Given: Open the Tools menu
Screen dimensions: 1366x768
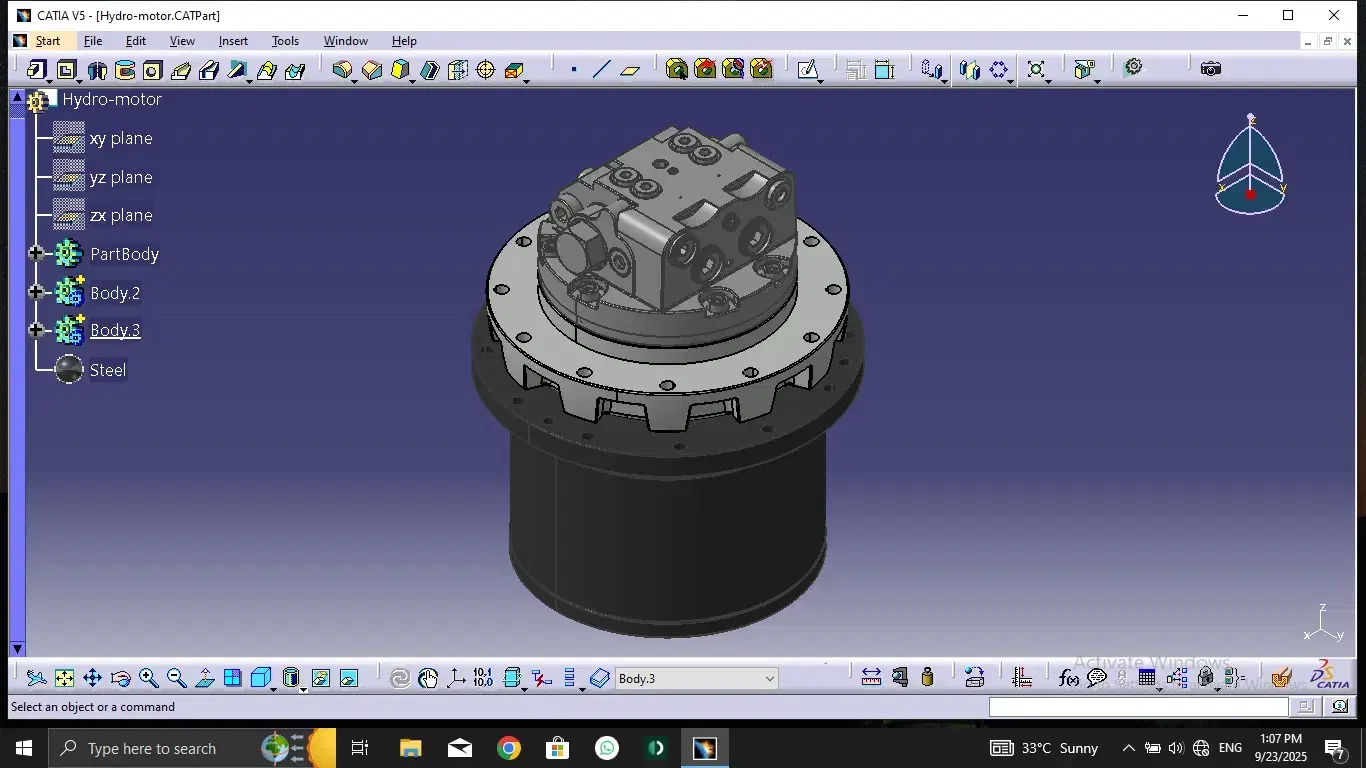Looking at the screenshot, I should [285, 41].
